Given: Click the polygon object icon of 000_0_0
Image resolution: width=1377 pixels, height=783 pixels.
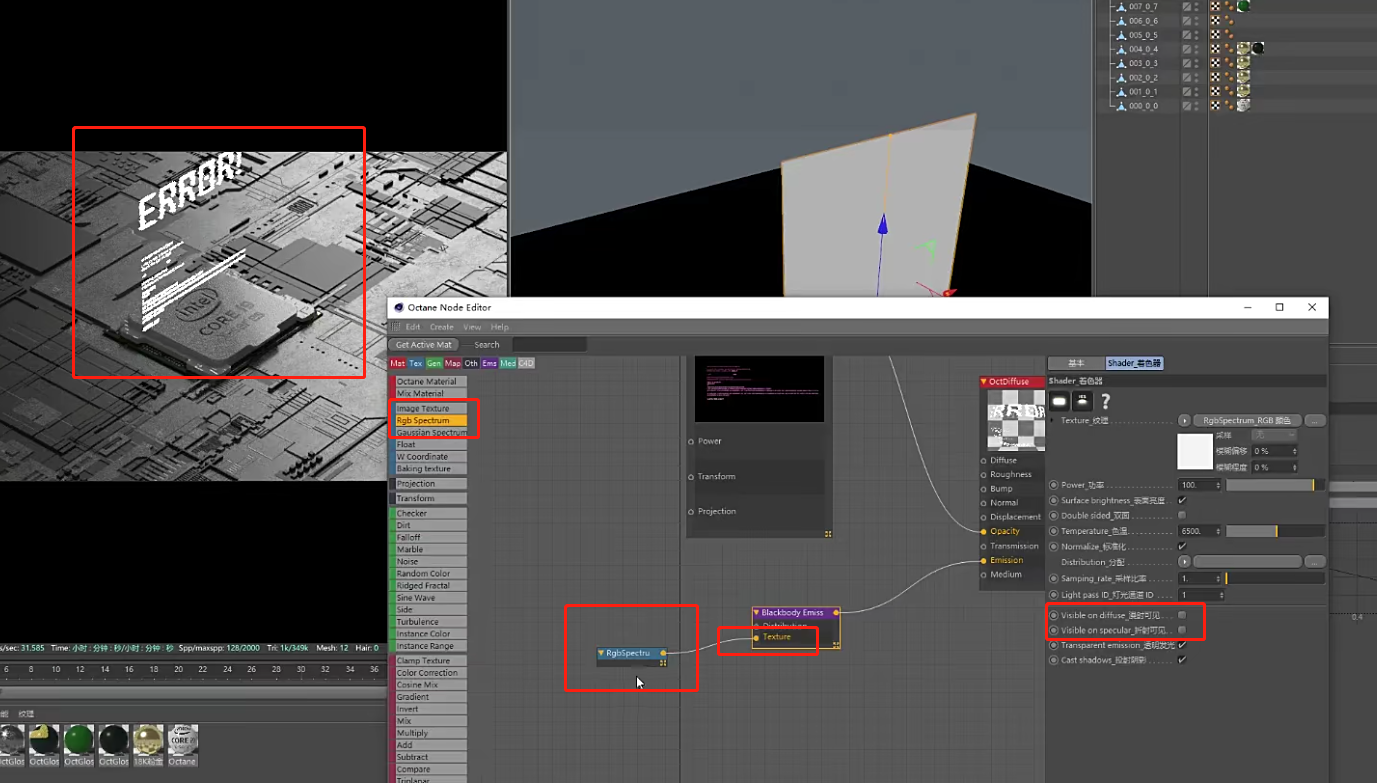Looking at the screenshot, I should 1121,105.
